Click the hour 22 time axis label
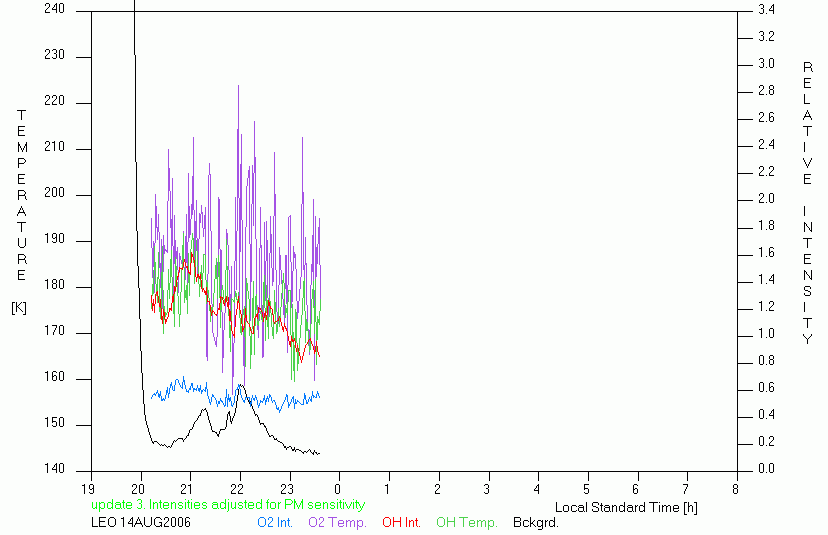The height and width of the screenshot is (535, 828). 237,489
